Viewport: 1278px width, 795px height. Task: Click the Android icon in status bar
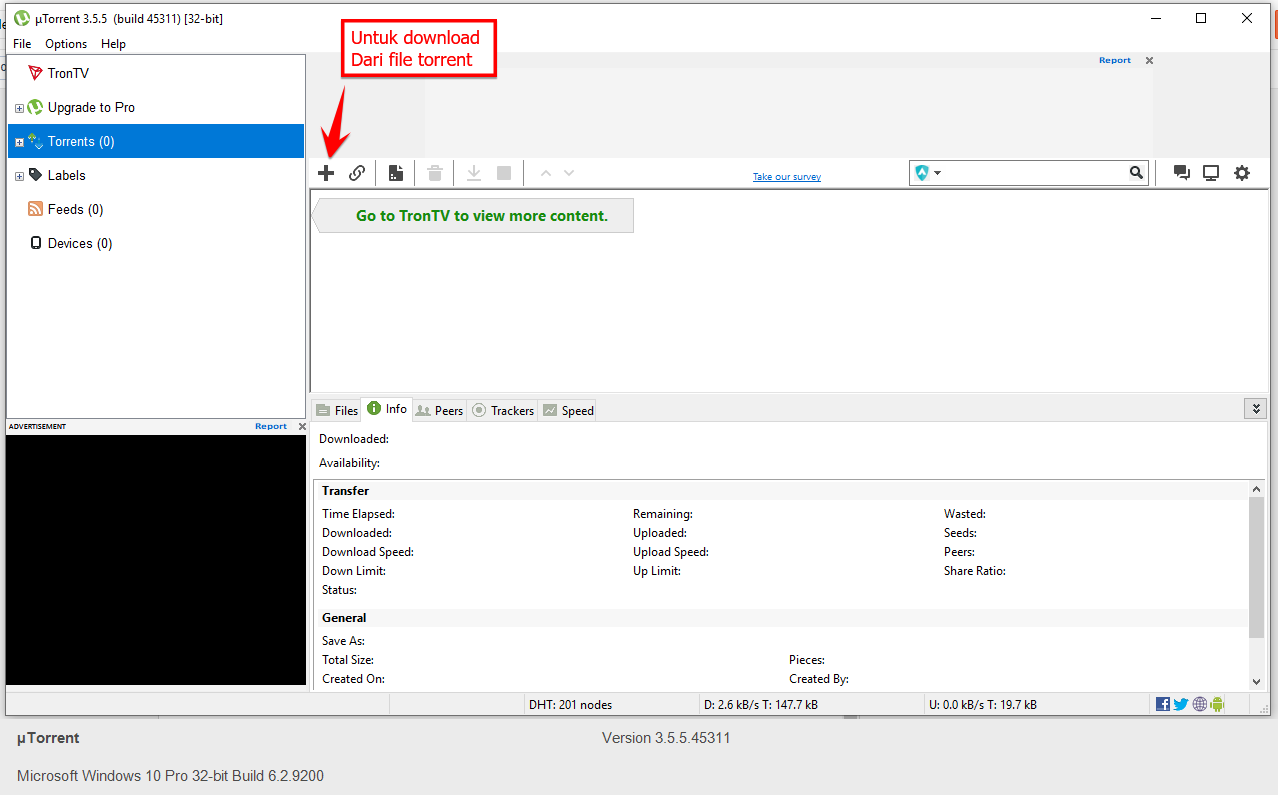click(x=1217, y=704)
